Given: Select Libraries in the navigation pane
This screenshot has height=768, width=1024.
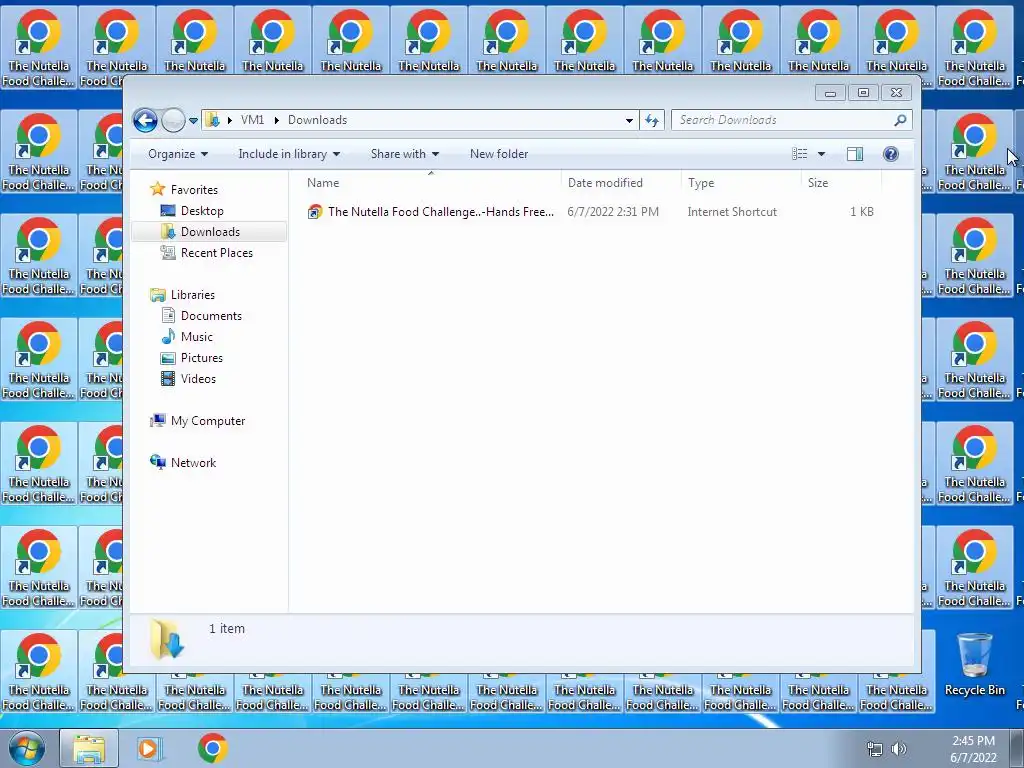Looking at the screenshot, I should [193, 295].
